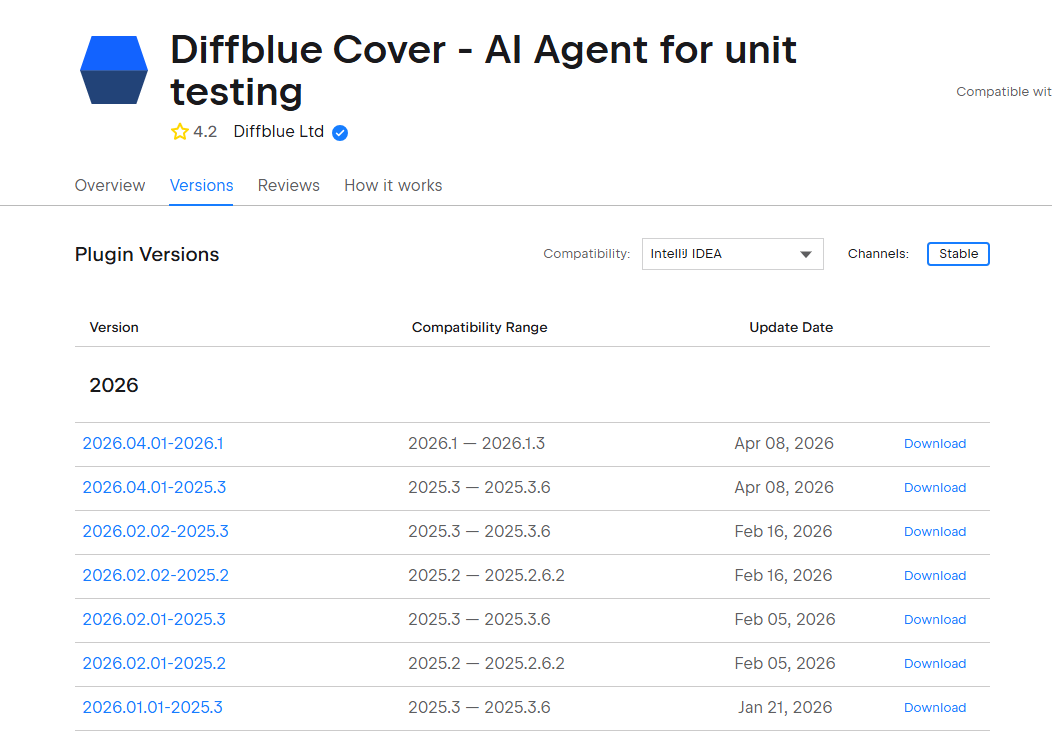Image resolution: width=1052 pixels, height=742 pixels.
Task: Click the Diffblue Cover plugin title
Action: click(x=483, y=70)
